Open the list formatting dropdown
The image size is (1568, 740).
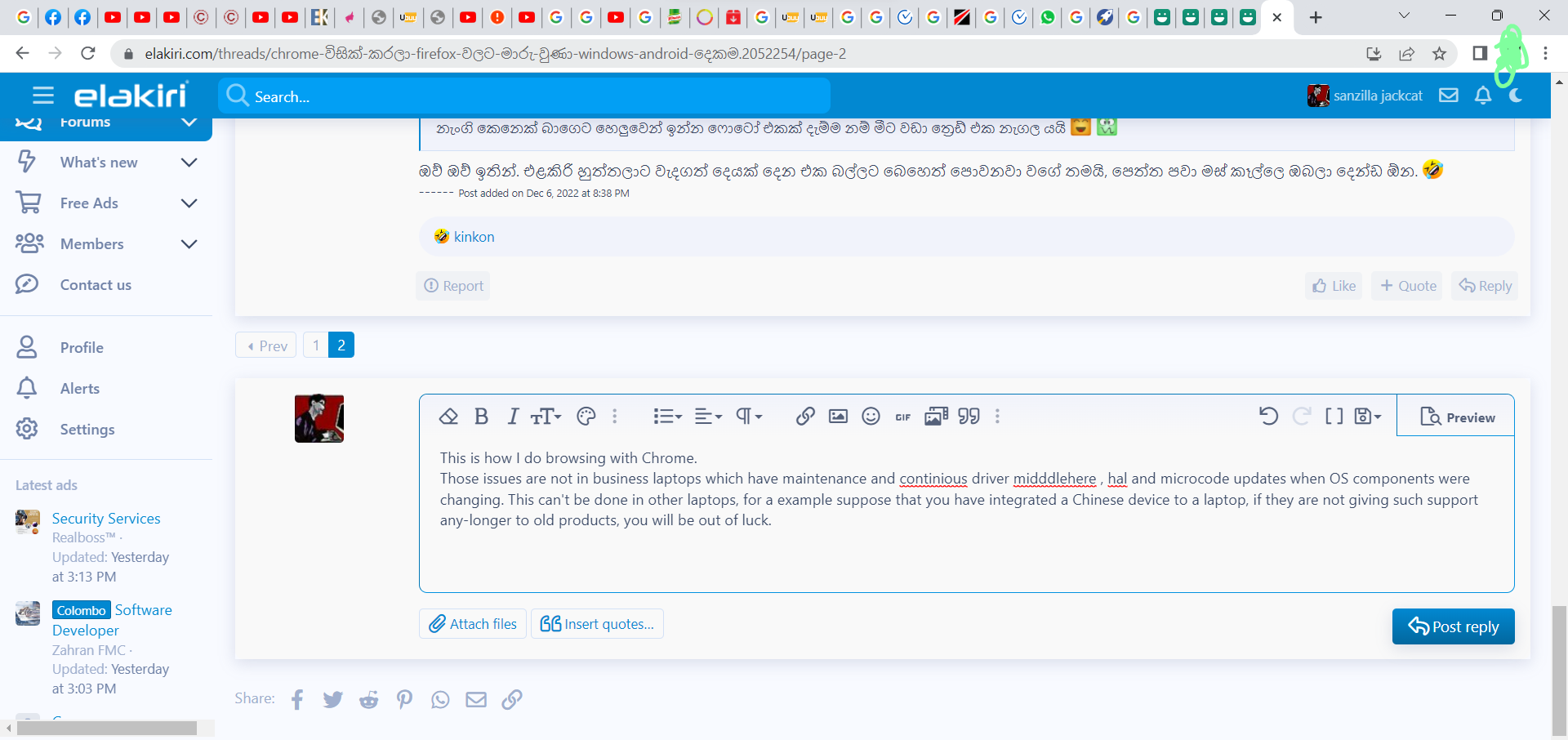pos(667,417)
